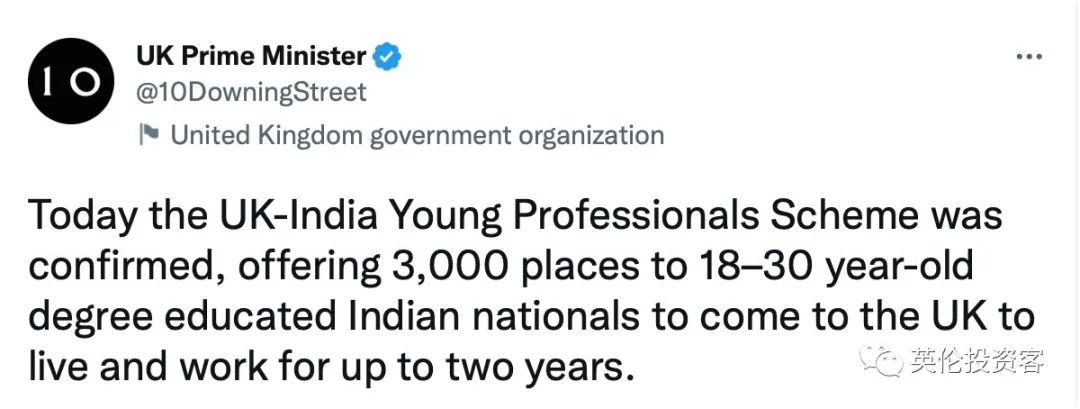Click the blue verified checkmark badge
The height and width of the screenshot is (409, 1080).
click(386, 57)
